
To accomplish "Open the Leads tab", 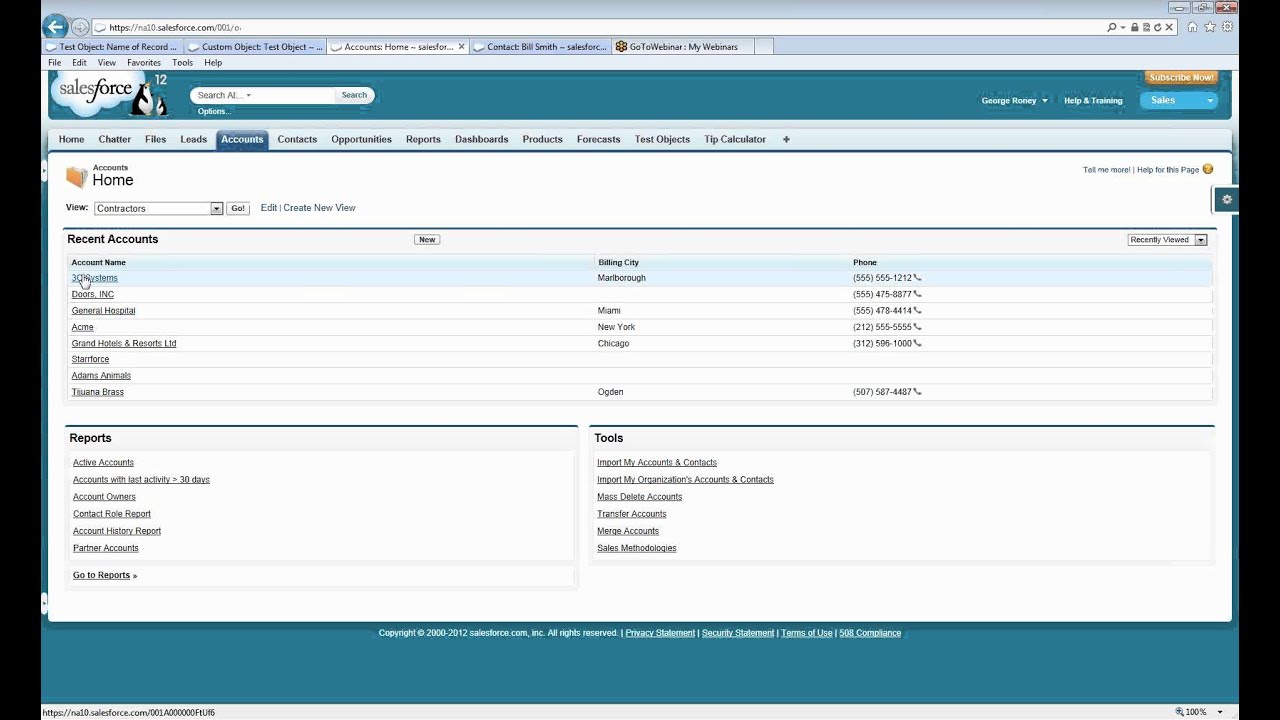I will tap(193, 139).
